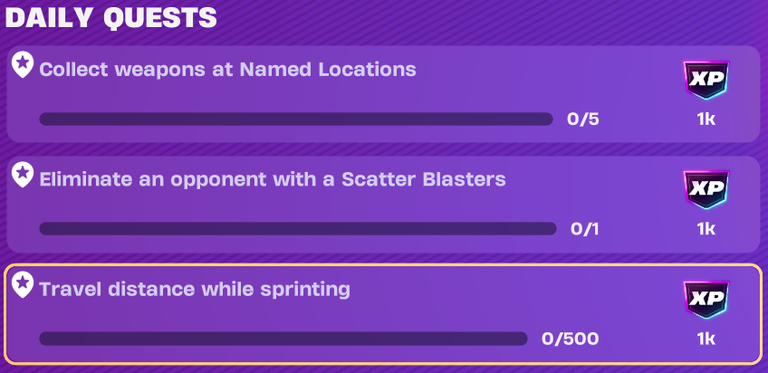Click the XP badge for sprinting quest
The width and height of the screenshot is (768, 373).
pyautogui.click(x=706, y=300)
